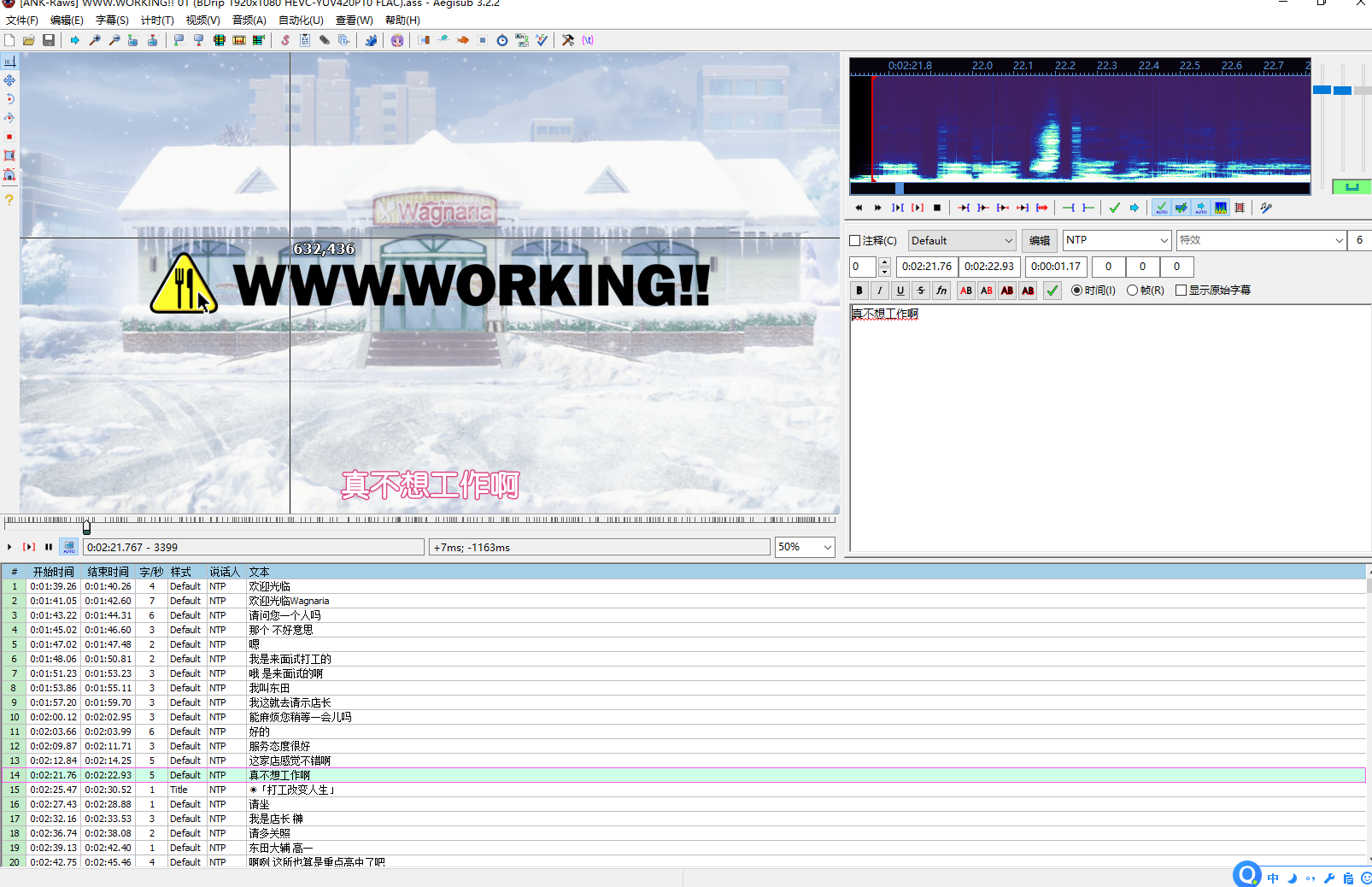Open the 编辑(E) menu
1372x887 pixels.
click(x=67, y=20)
